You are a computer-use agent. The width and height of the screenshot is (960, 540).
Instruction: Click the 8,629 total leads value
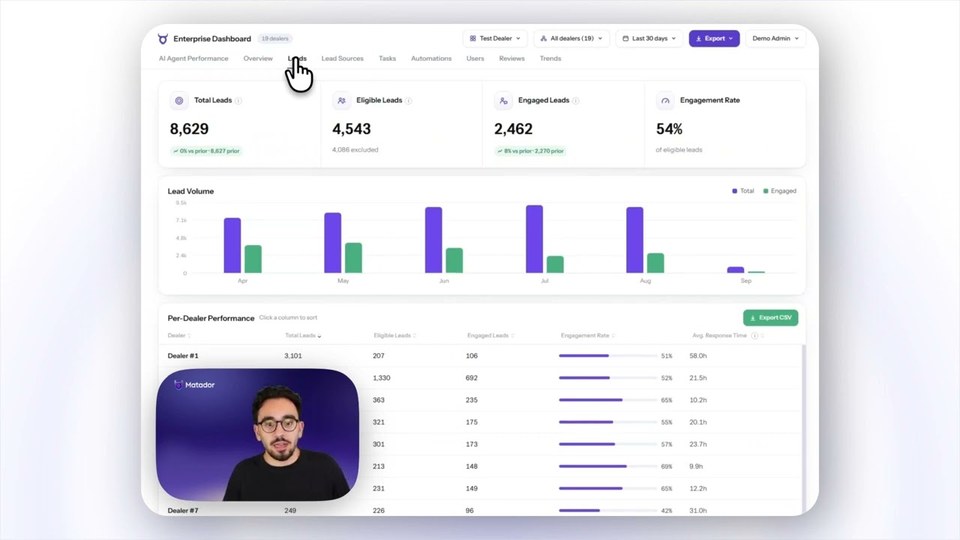(x=189, y=129)
